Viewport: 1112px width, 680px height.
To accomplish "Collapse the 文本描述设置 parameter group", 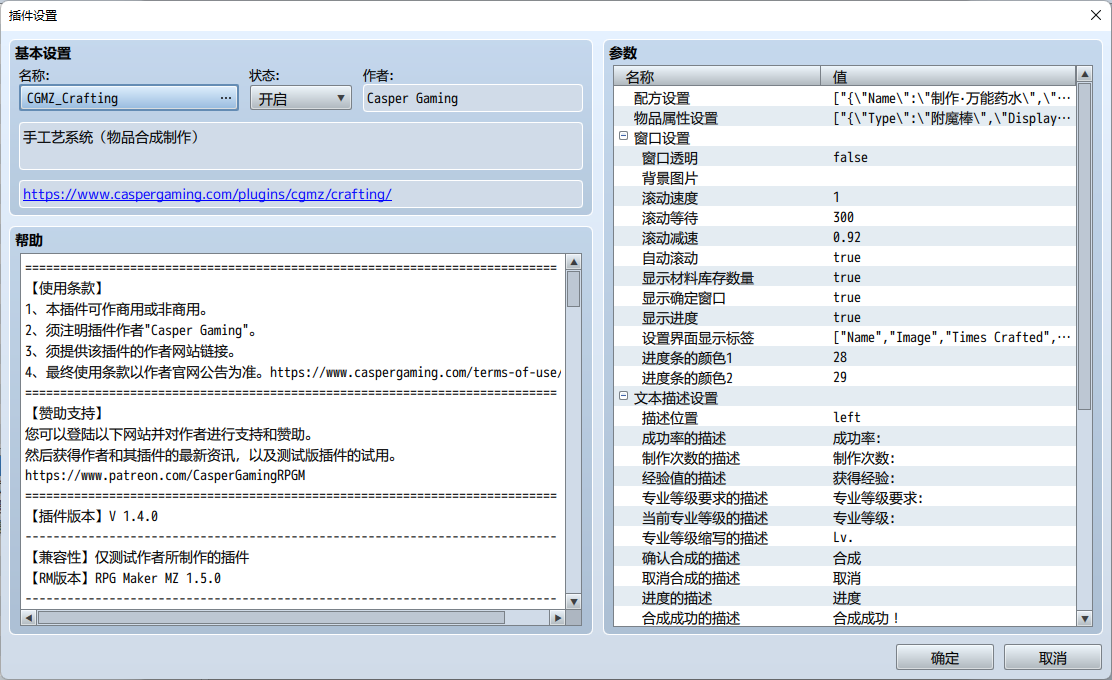I will [623, 396].
